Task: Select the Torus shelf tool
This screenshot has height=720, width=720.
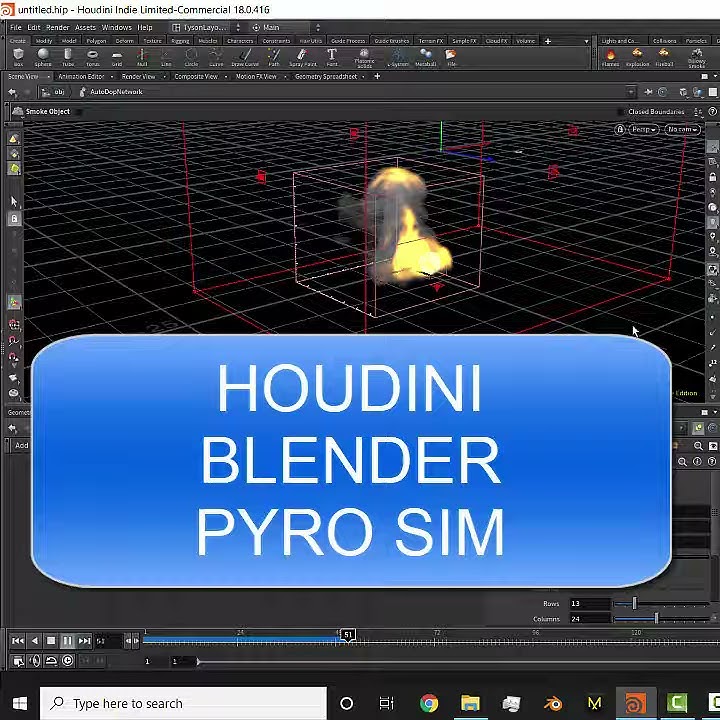Action: 93,57
